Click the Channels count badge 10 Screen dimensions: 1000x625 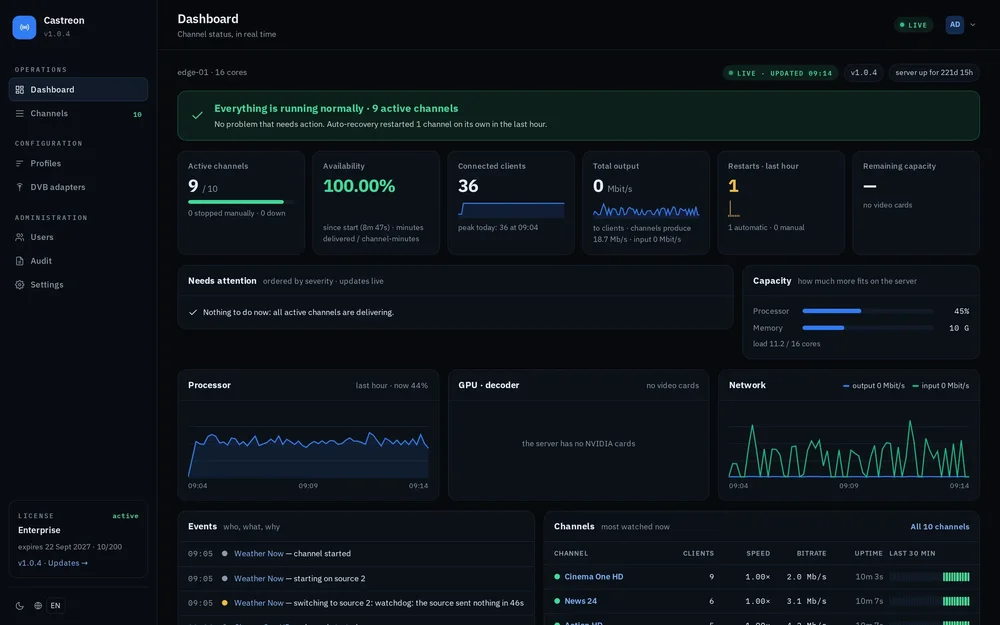(137, 115)
